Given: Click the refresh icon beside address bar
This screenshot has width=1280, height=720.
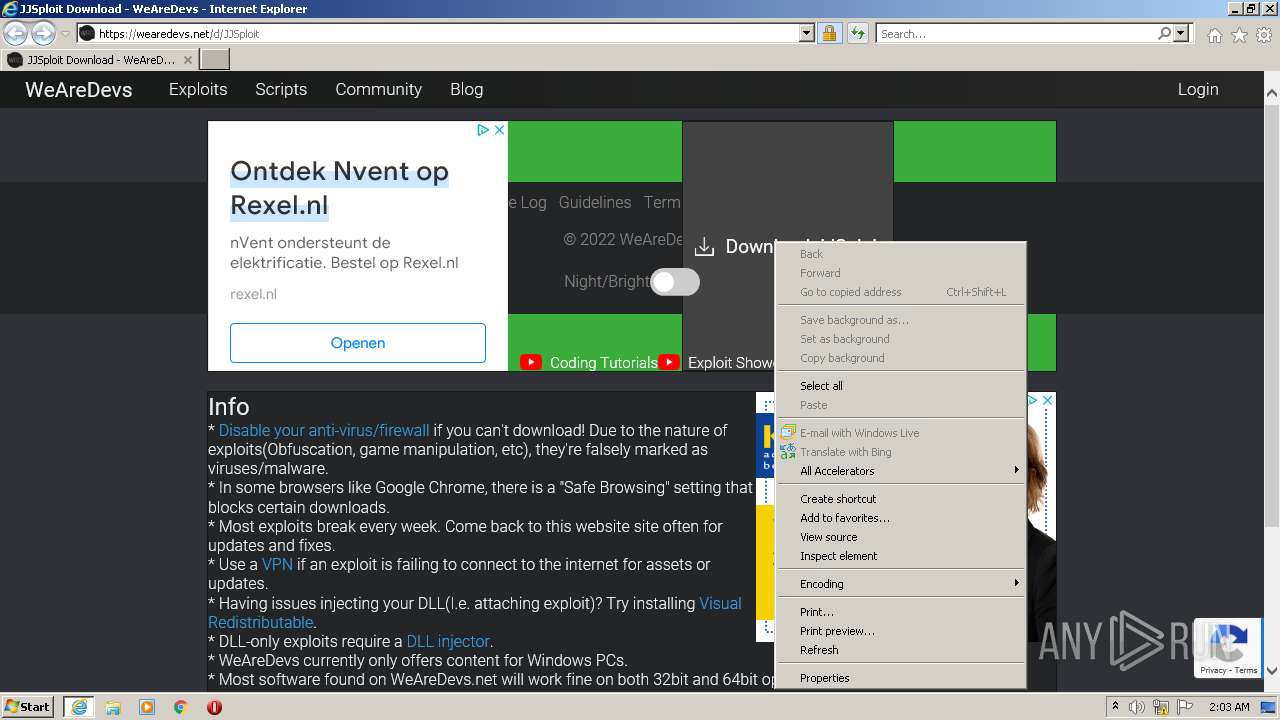Looking at the screenshot, I should 857,33.
